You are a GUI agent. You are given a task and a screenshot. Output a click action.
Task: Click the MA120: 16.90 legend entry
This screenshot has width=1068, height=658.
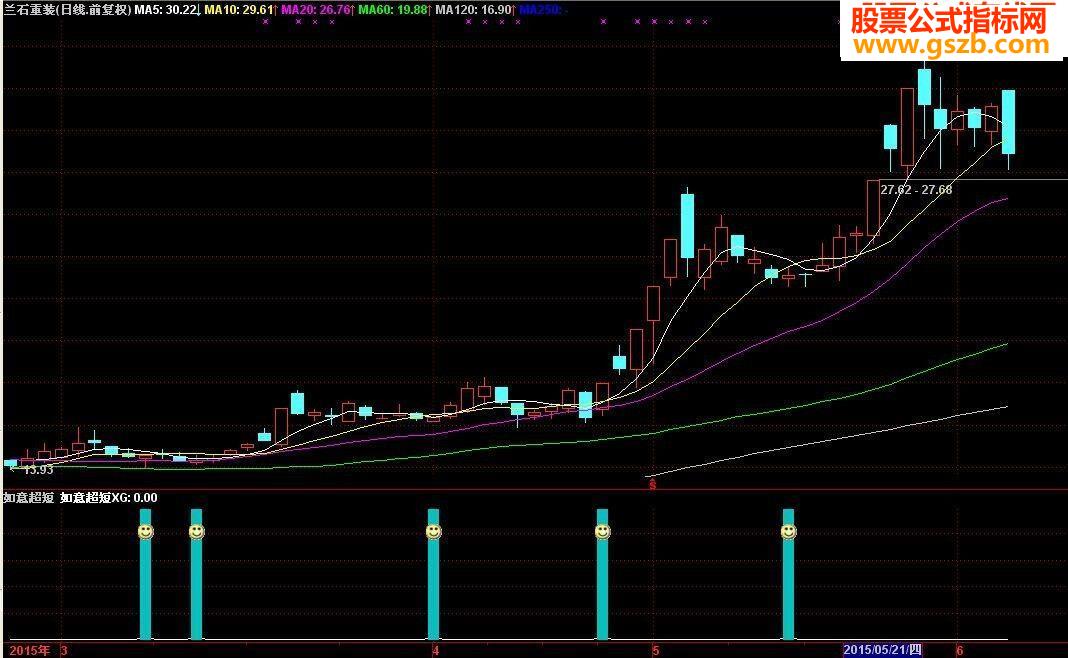coord(473,10)
